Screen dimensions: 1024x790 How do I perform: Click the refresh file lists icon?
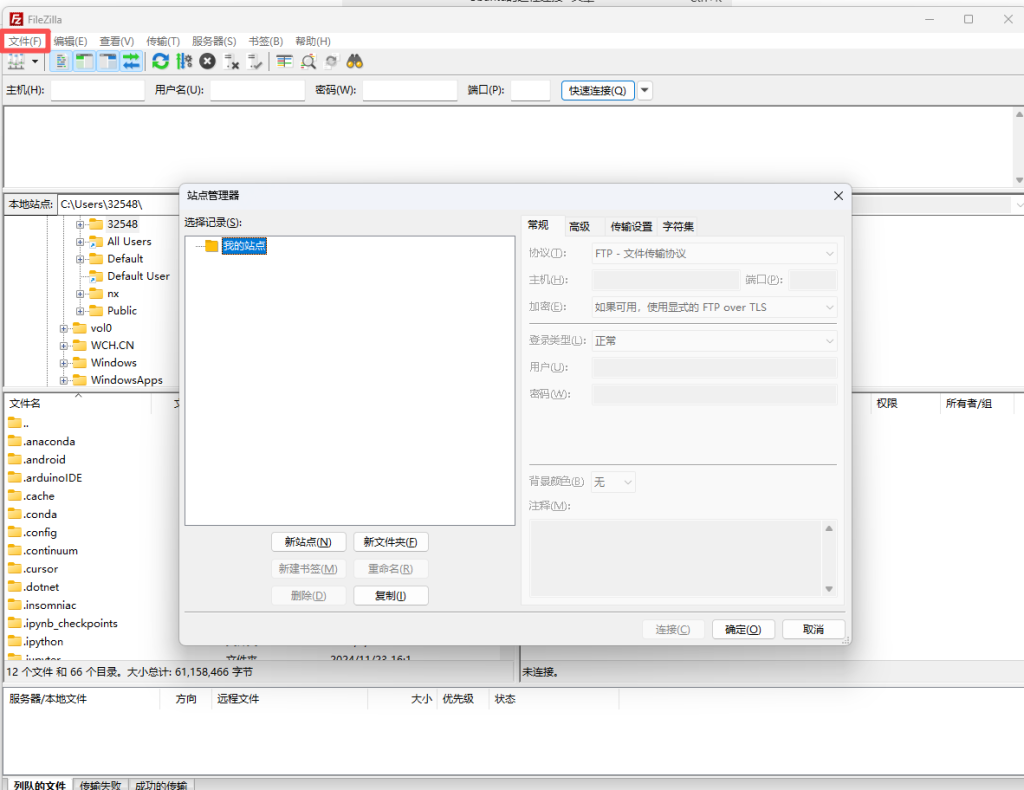[160, 62]
